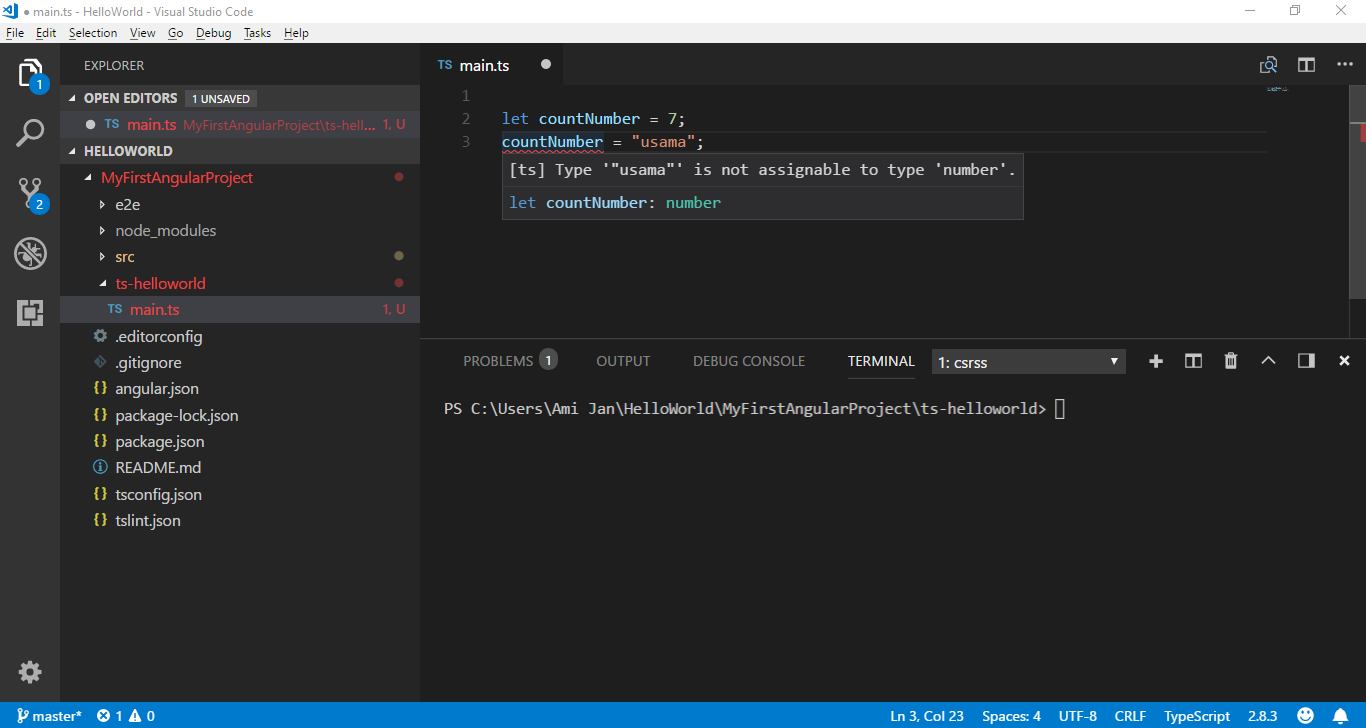The image size is (1366, 728).
Task: Move panel to the right side
Action: tap(1306, 361)
